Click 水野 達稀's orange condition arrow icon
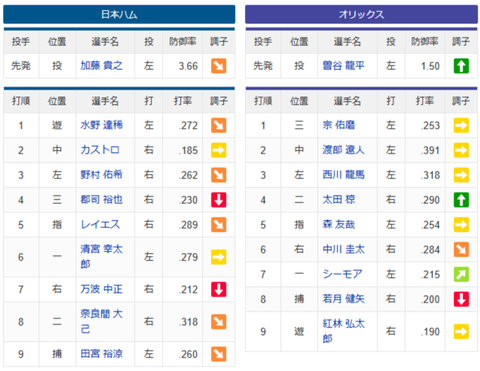 click(x=219, y=125)
